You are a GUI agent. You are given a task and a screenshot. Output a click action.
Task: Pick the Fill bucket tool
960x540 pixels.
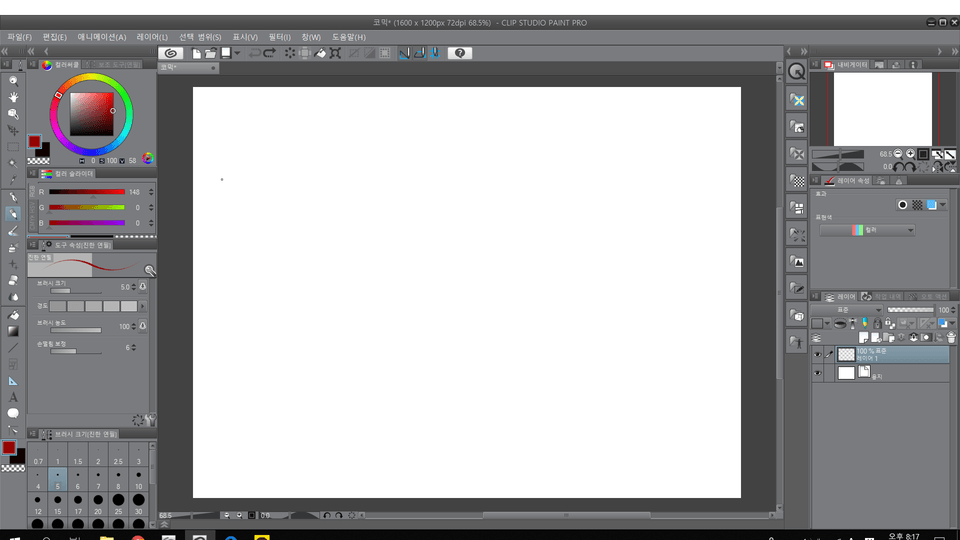(13, 314)
